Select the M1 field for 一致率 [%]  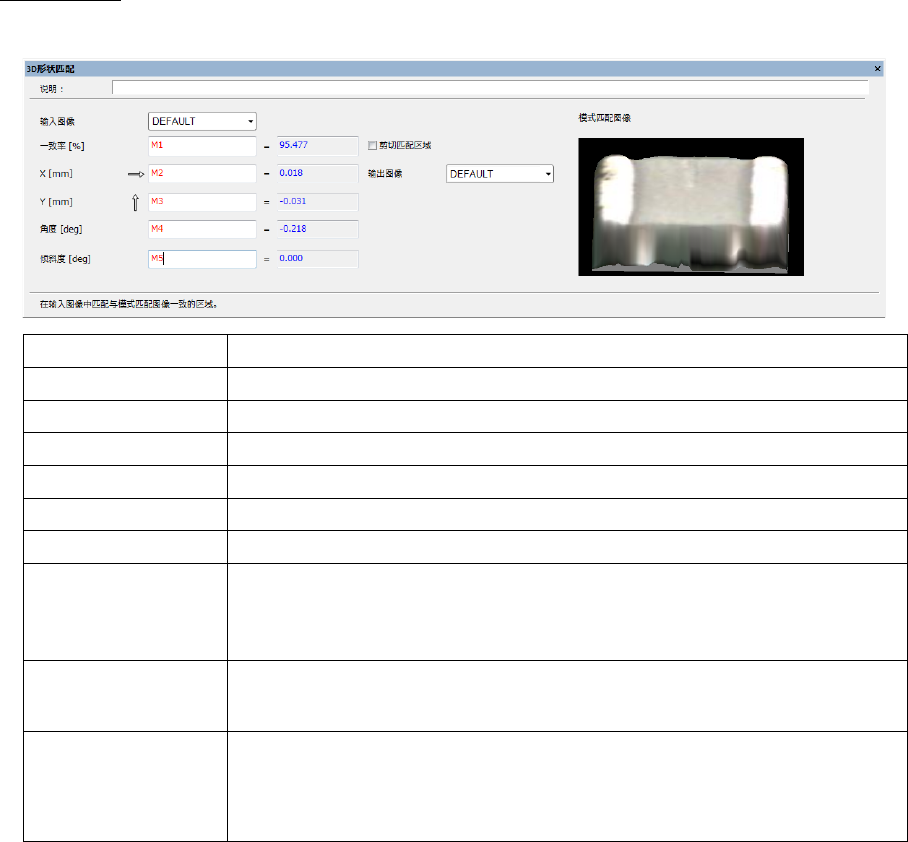[202, 146]
